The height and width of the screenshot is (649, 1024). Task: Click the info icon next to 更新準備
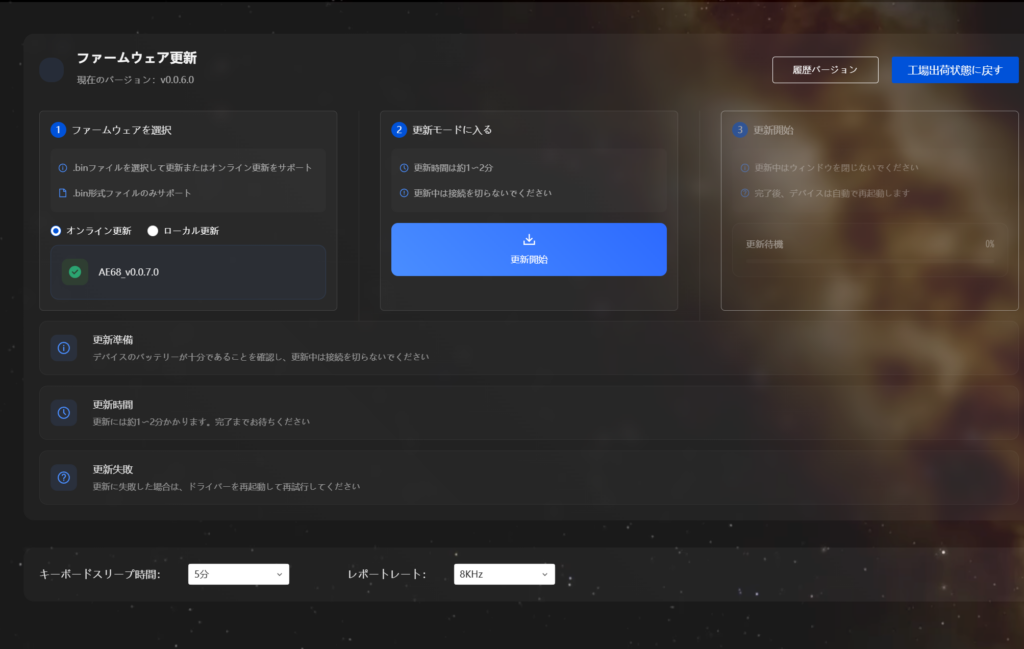pyautogui.click(x=64, y=348)
